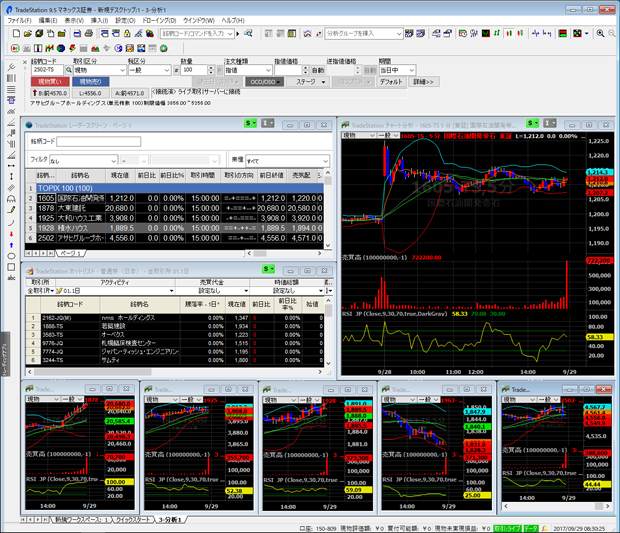The height and width of the screenshot is (533, 620).
Task: Open the OCO/OSO dropdown button
Action: (x=265, y=82)
